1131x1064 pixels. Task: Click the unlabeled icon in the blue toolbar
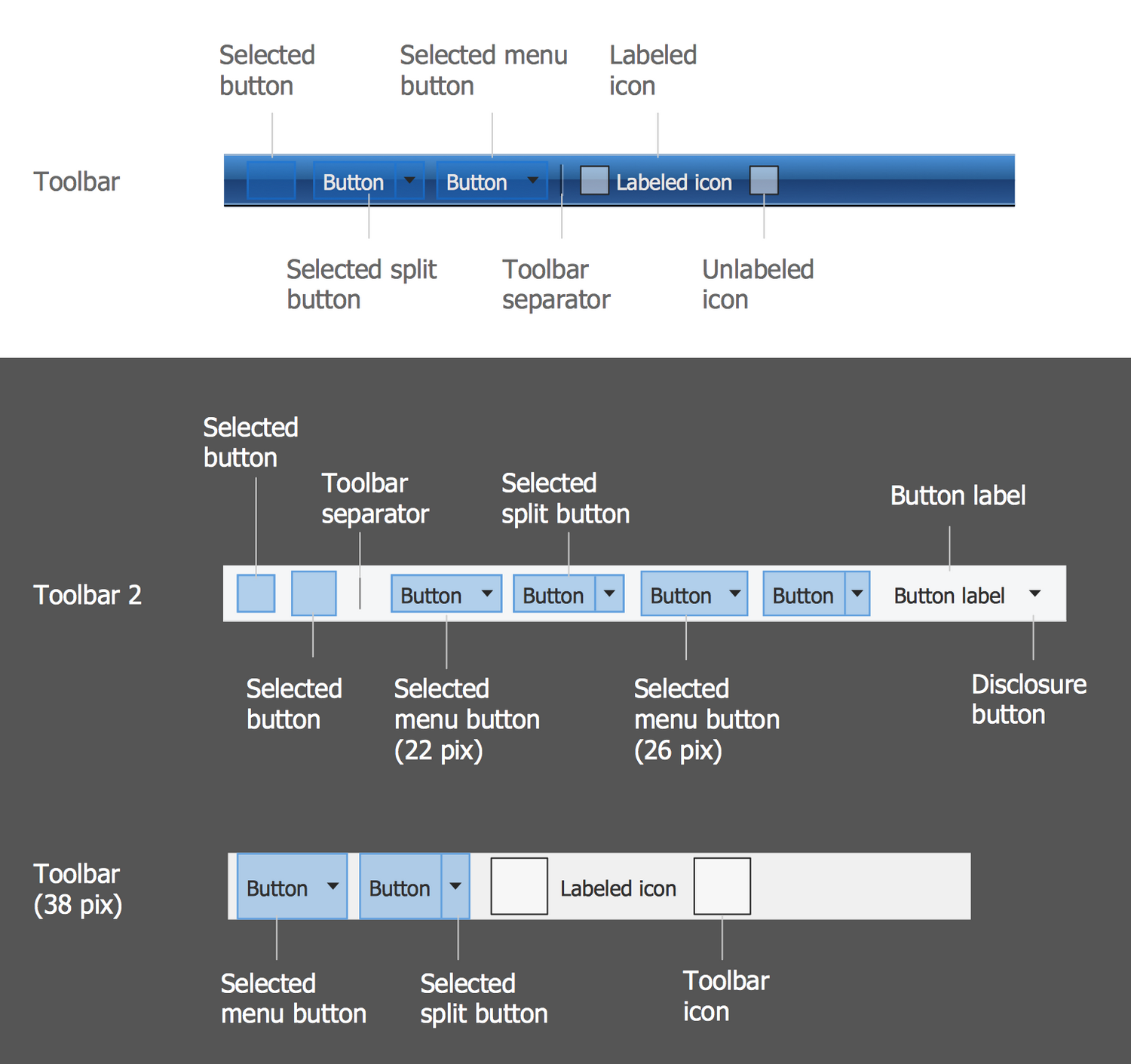click(x=764, y=181)
